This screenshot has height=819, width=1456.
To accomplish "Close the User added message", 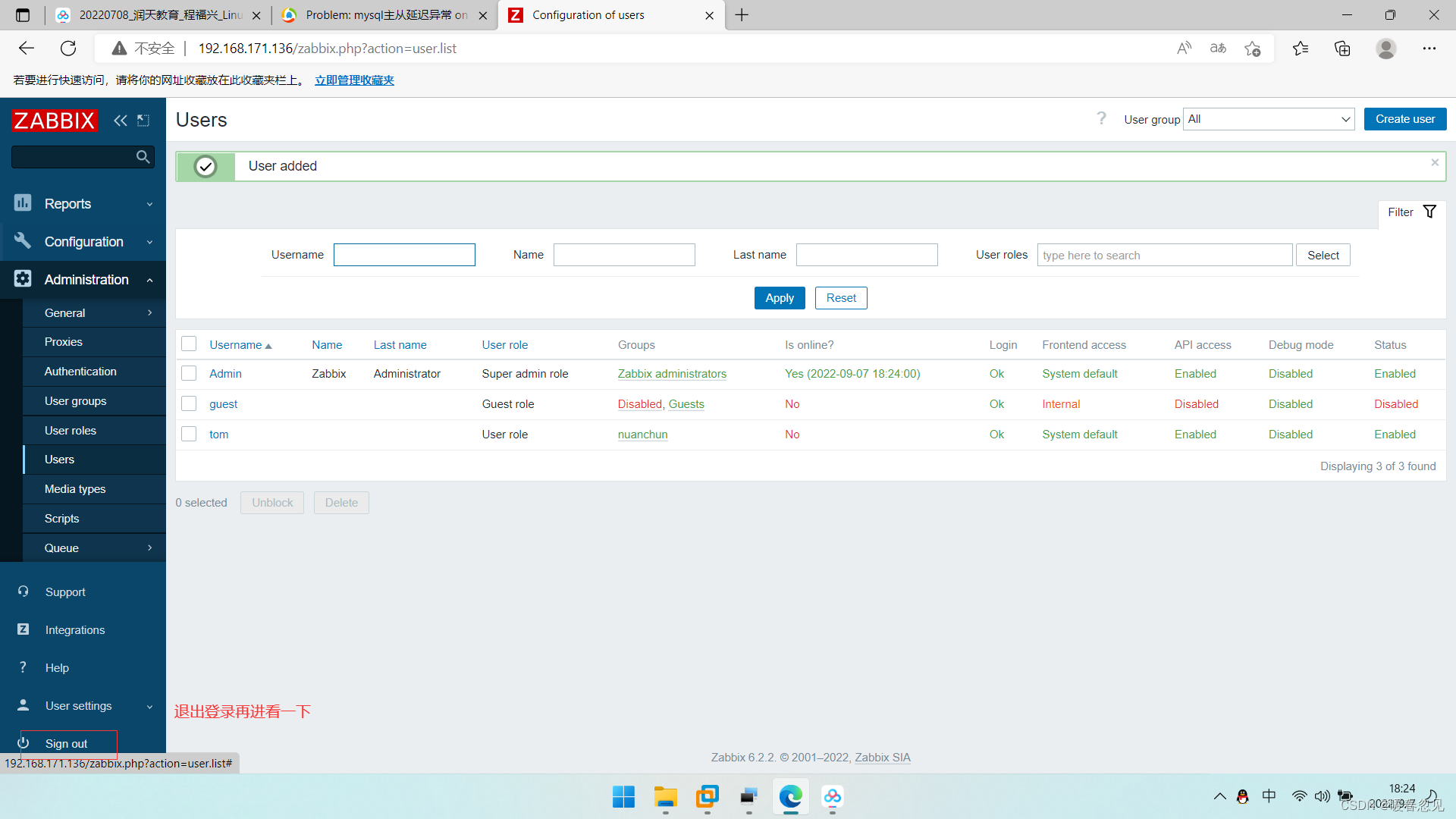I will click(x=1435, y=163).
